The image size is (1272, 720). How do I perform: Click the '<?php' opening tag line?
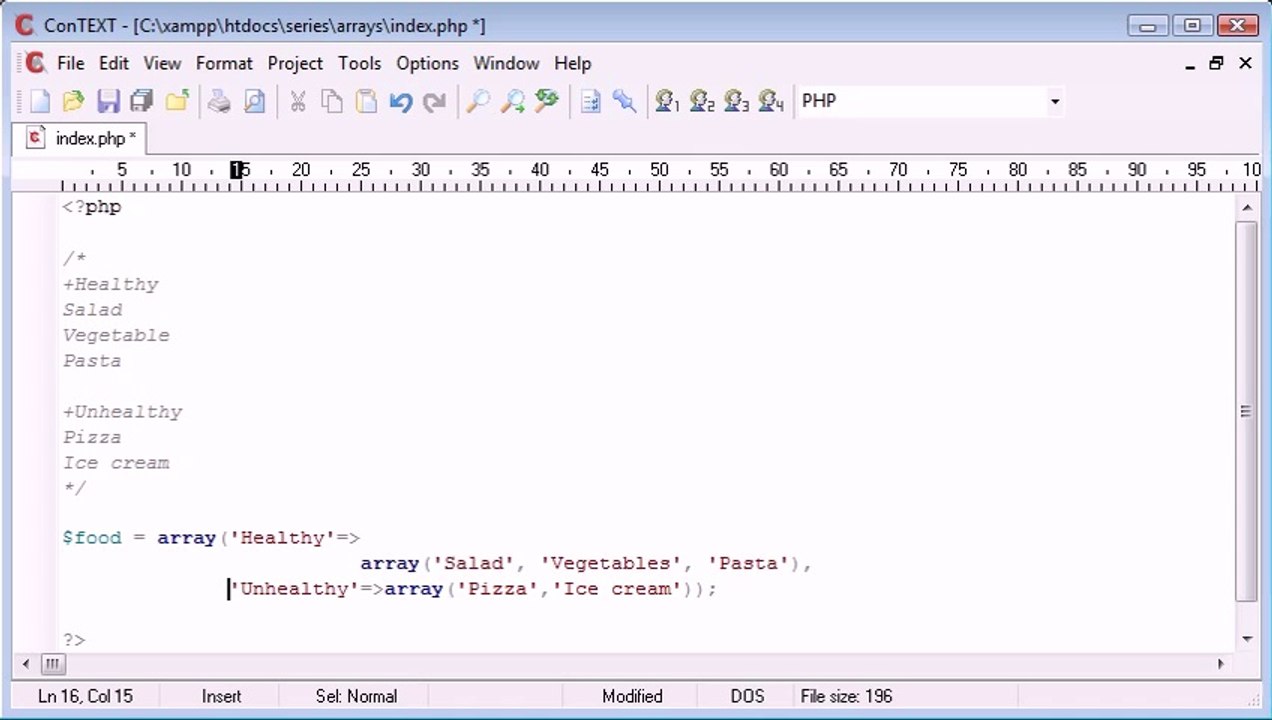tap(92, 207)
